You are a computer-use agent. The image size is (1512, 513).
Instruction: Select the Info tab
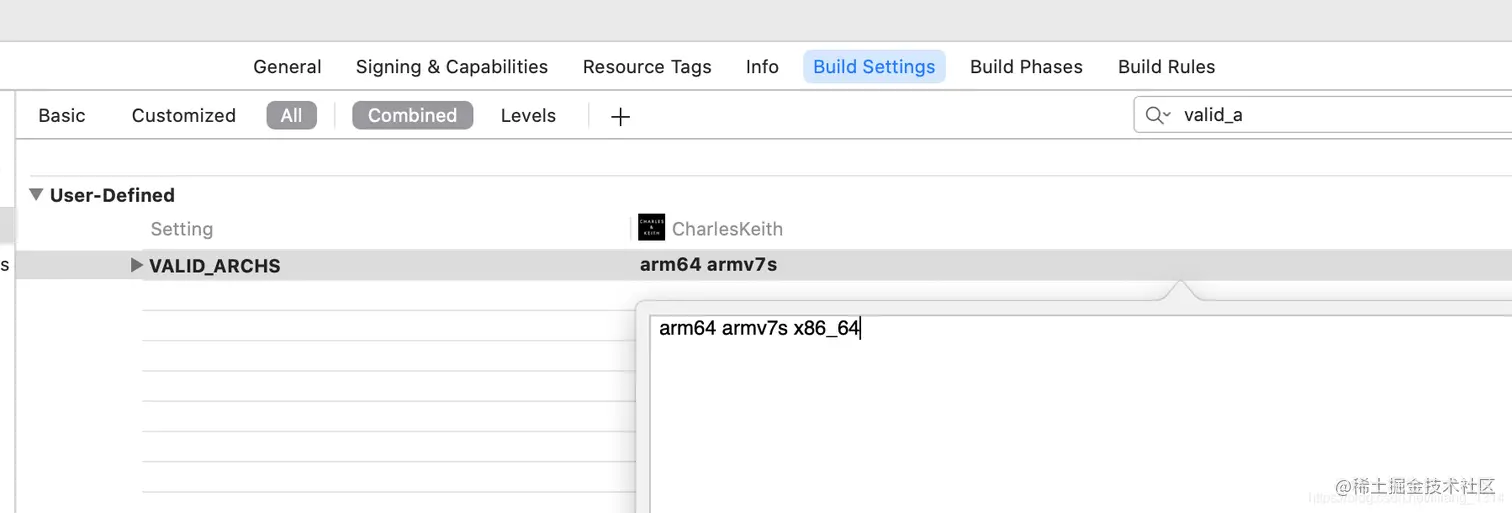(762, 67)
